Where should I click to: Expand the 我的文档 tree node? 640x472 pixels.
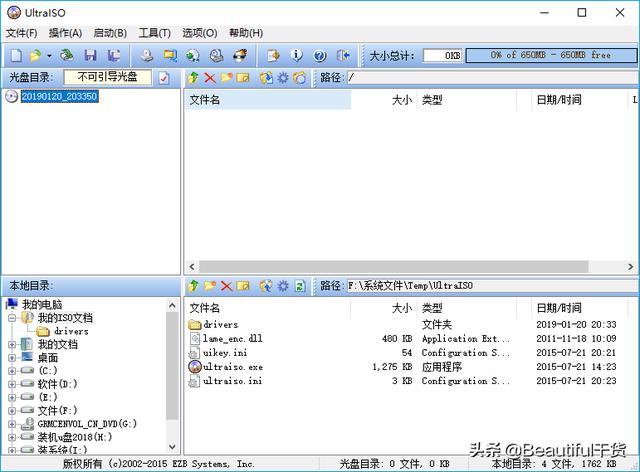(12, 344)
